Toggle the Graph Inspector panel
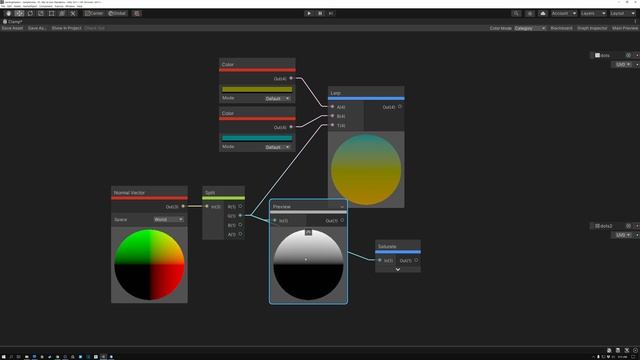 (x=592, y=28)
